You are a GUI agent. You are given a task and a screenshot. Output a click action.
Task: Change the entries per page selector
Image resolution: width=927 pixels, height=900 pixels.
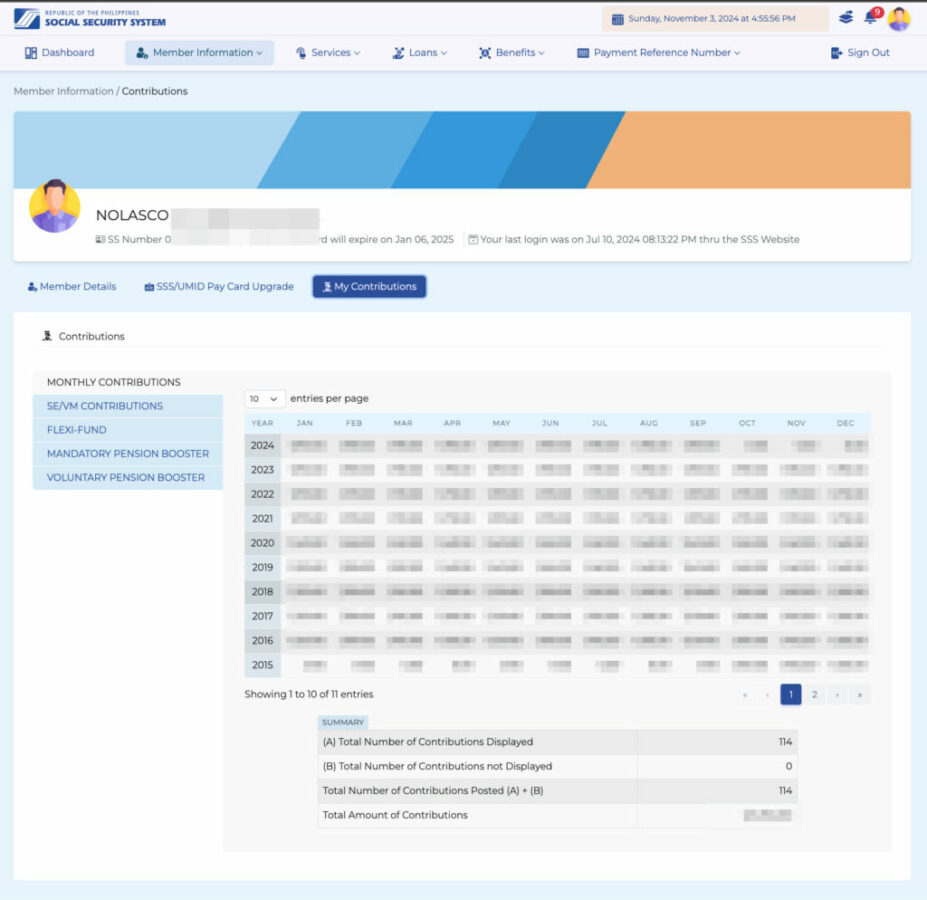point(265,399)
